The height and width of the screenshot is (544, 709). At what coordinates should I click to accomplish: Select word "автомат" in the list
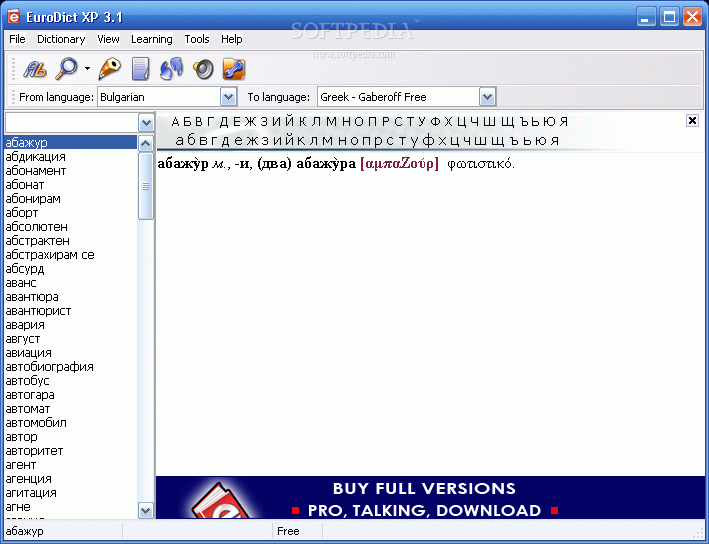point(71,409)
